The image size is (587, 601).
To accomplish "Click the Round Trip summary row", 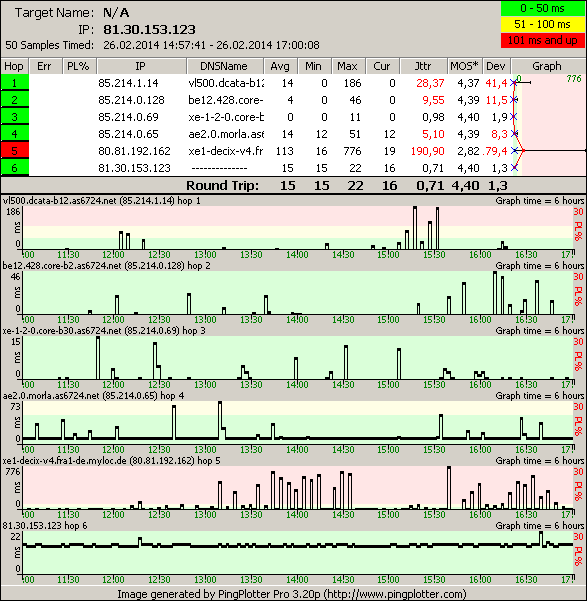I will click(x=293, y=186).
